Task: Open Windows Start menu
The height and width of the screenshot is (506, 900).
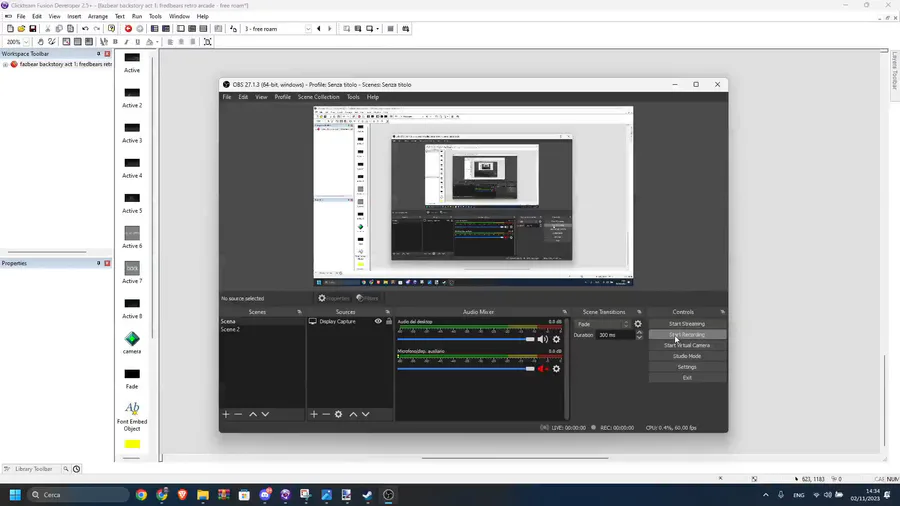Action: [x=15, y=495]
